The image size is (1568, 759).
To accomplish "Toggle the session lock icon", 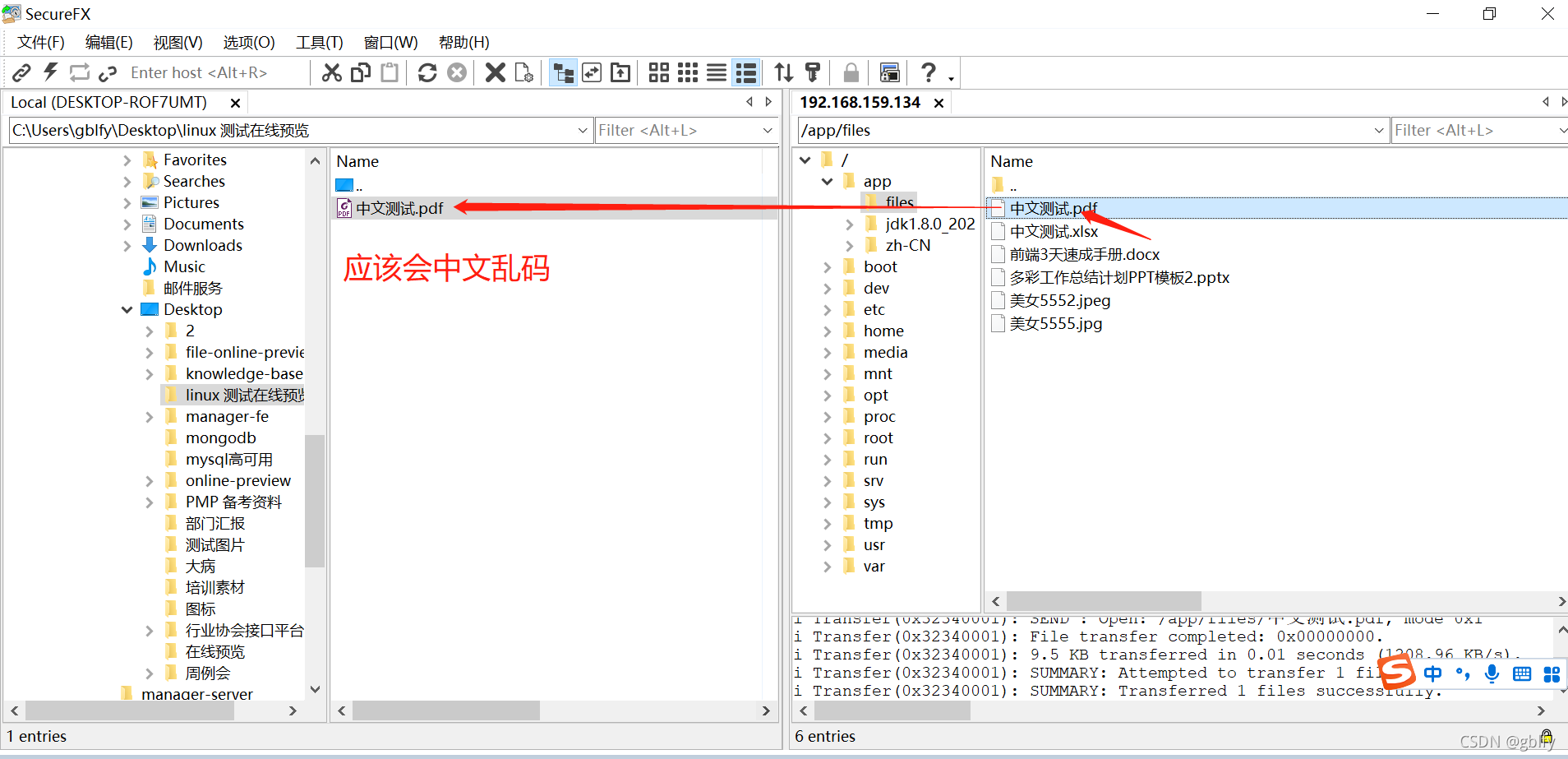I will coord(851,72).
